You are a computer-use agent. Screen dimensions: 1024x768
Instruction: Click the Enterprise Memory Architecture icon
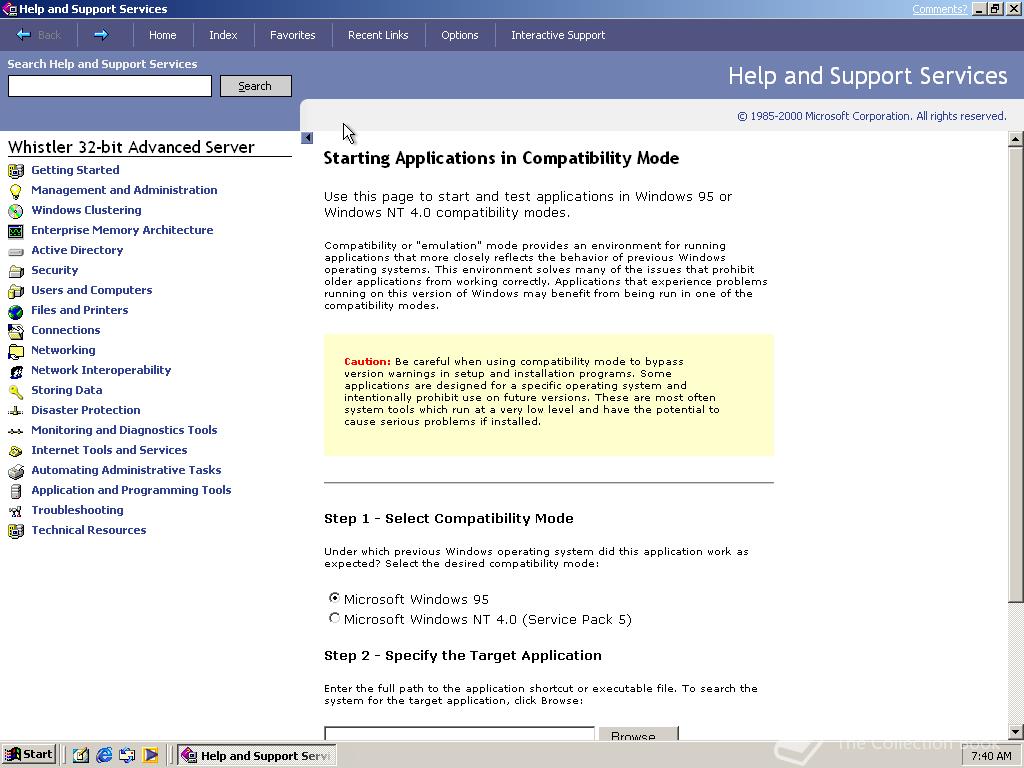coord(16,231)
